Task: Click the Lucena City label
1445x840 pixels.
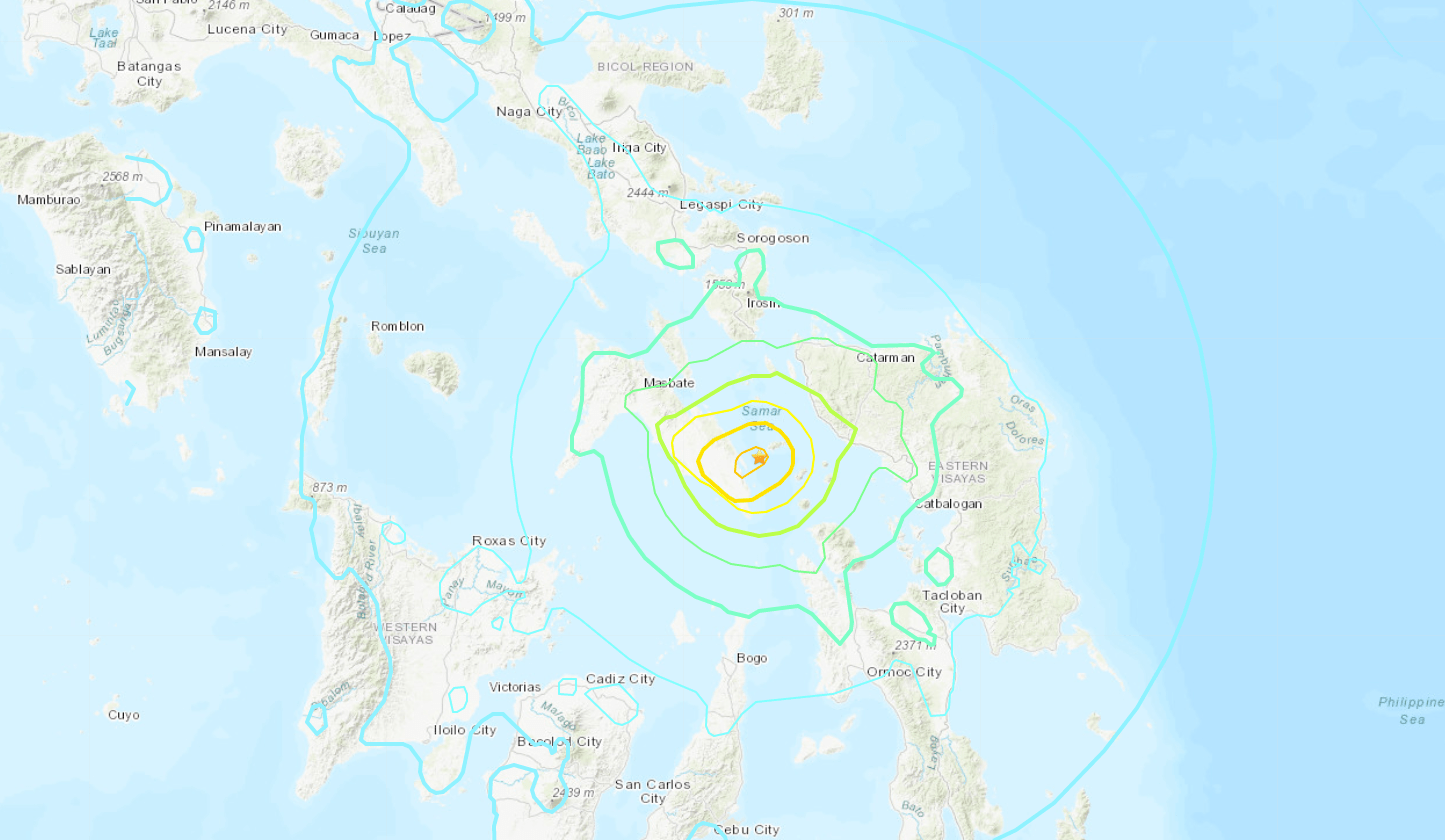Action: 247,29
